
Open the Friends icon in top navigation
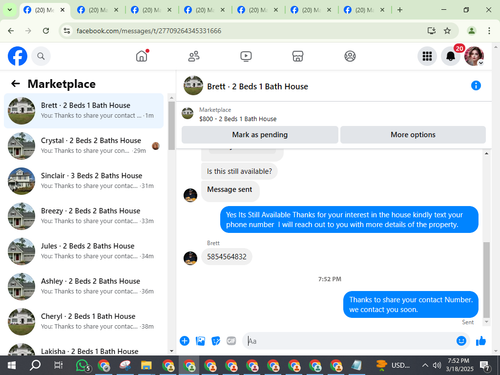pos(194,56)
